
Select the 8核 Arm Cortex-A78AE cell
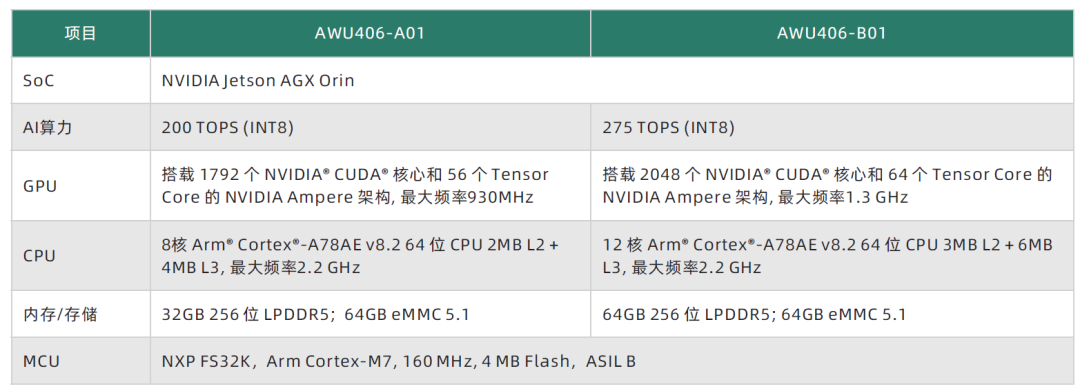click(371, 256)
